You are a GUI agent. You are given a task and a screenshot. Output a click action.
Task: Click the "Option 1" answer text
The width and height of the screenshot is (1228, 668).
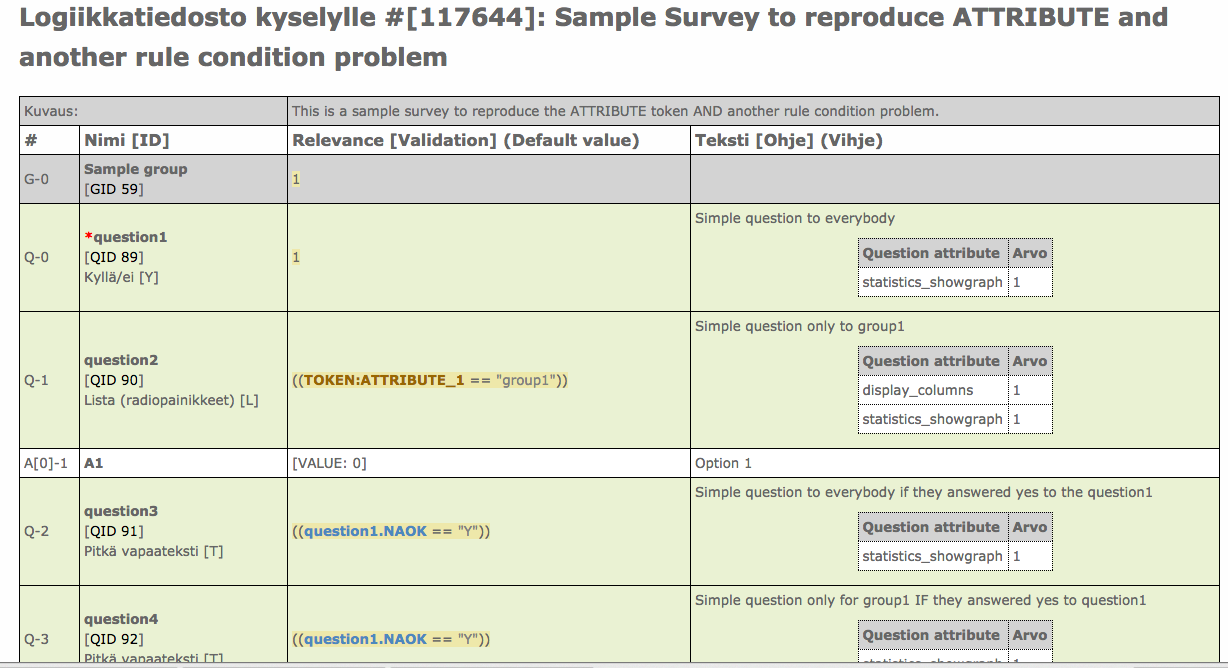click(723, 463)
